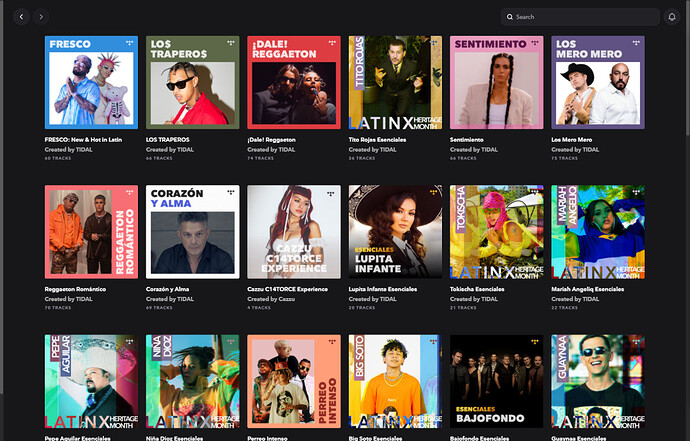Click '4 TRACKS' under Cazzu C14TORCE Experience
Screen dimensions: 690x441
[259, 308]
